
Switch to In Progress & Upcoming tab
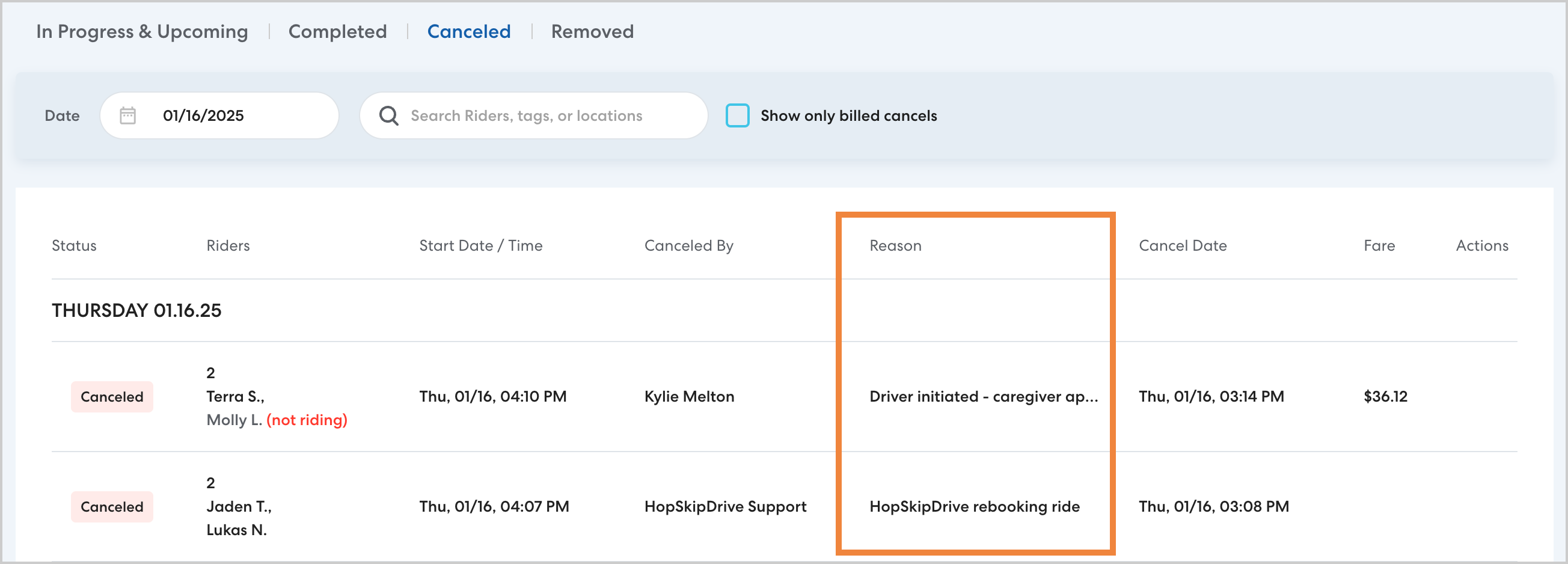pyautogui.click(x=142, y=32)
